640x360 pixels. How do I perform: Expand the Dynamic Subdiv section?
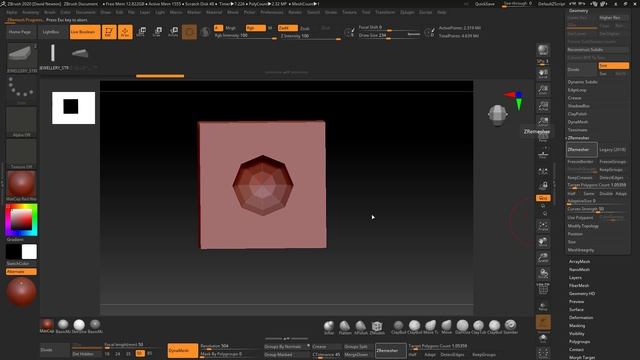point(582,82)
